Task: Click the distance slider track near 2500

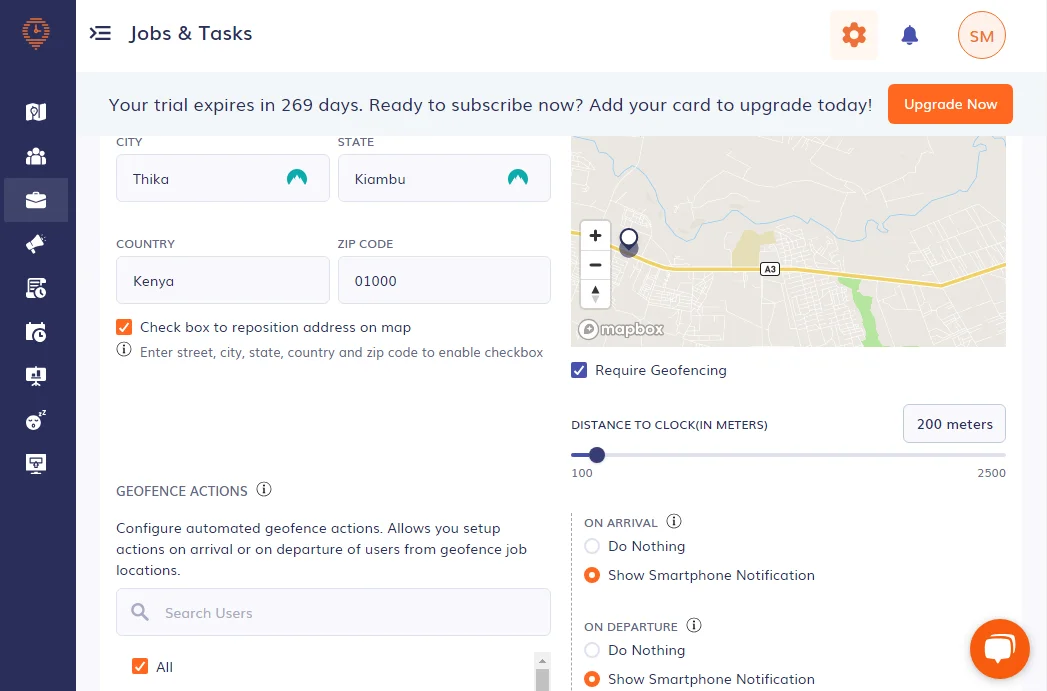Action: pyautogui.click(x=998, y=455)
